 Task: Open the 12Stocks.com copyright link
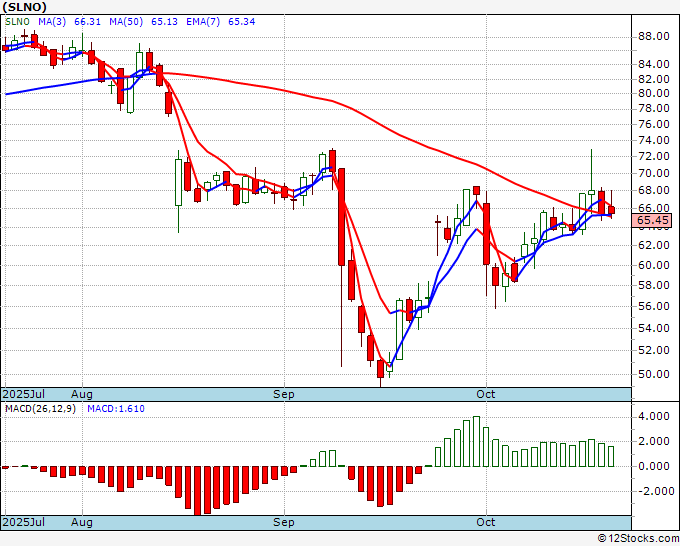(x=638, y=539)
